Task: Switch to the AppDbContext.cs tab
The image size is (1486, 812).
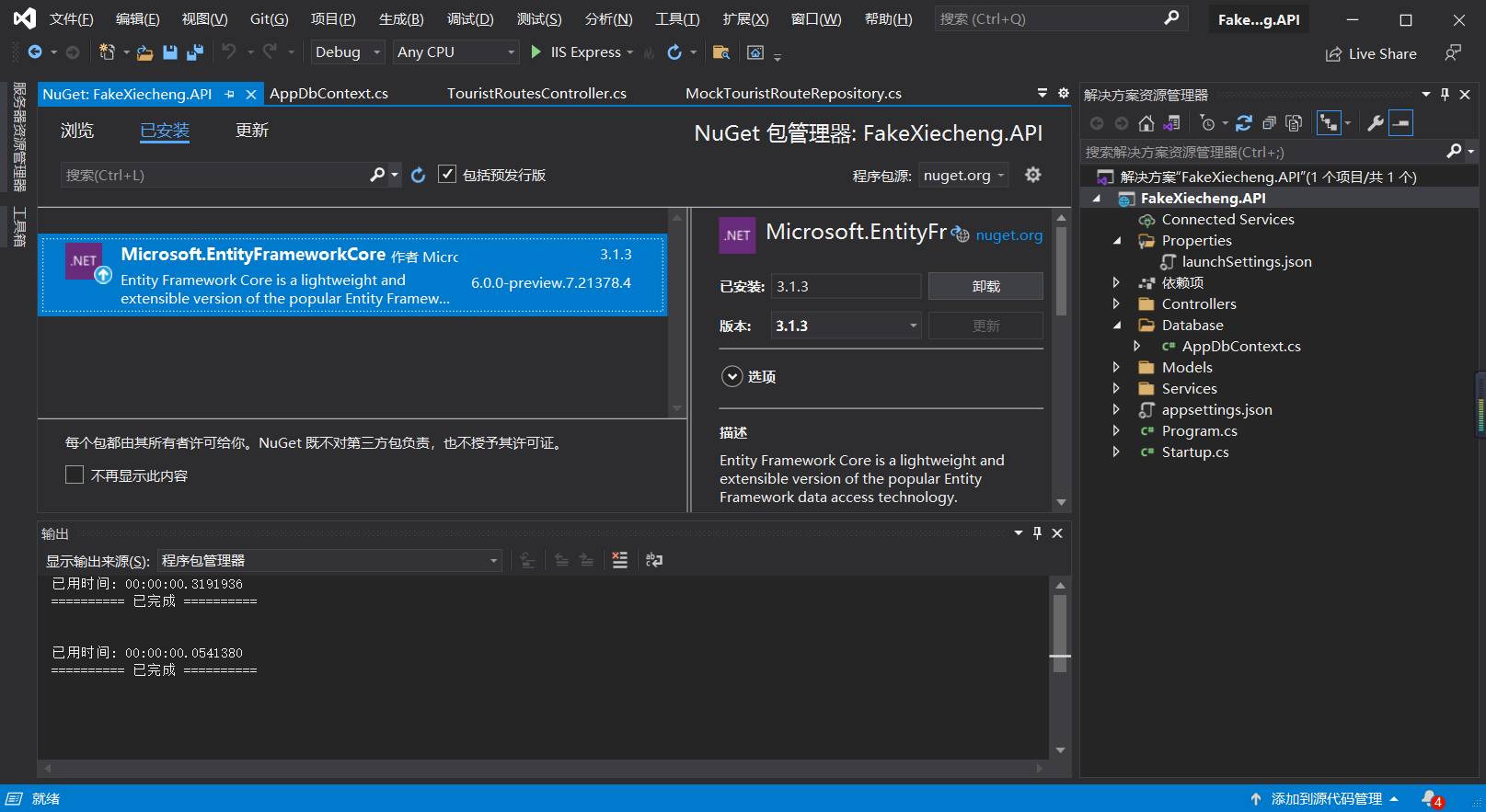Action: coord(328,94)
